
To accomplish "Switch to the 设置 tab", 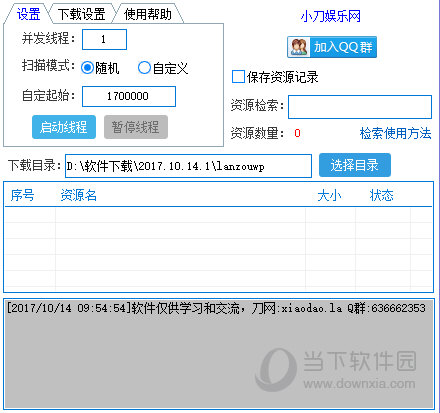I will click(x=28, y=14).
